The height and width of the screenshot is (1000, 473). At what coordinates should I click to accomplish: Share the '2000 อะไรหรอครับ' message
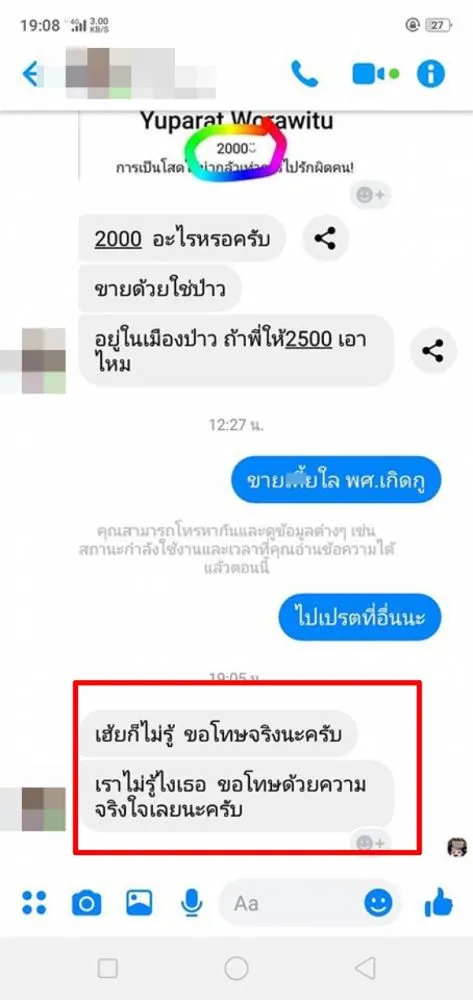point(325,238)
